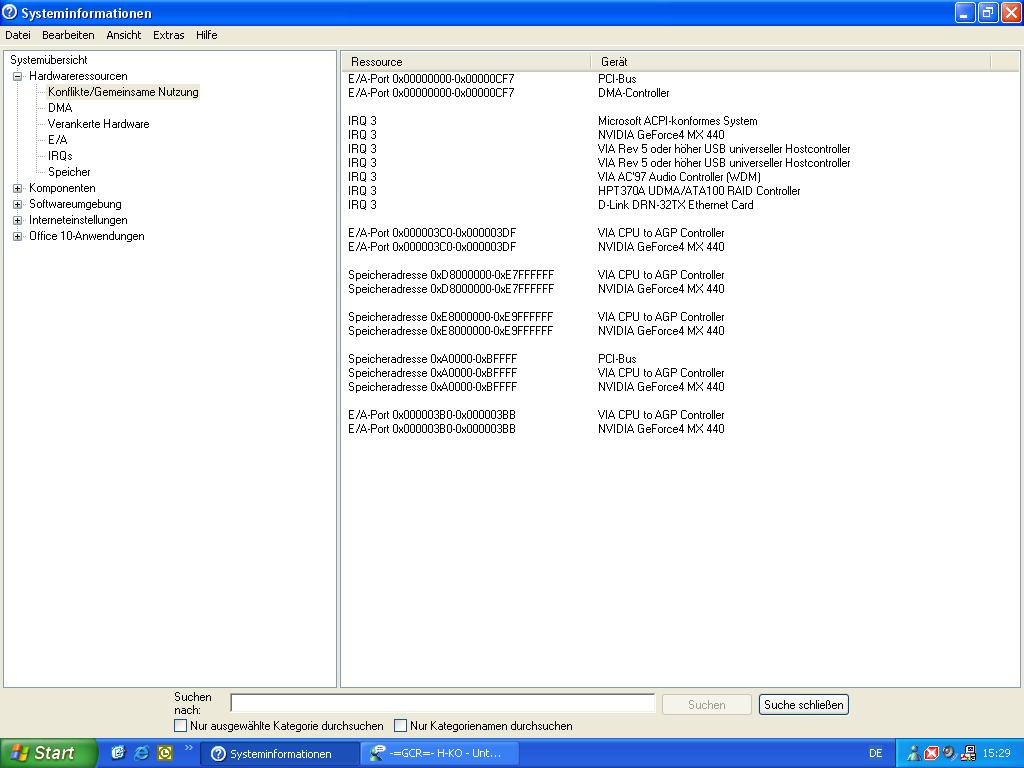Check Nur Kategorienamen durchsuchen
The width and height of the screenshot is (1024, 768).
[400, 726]
